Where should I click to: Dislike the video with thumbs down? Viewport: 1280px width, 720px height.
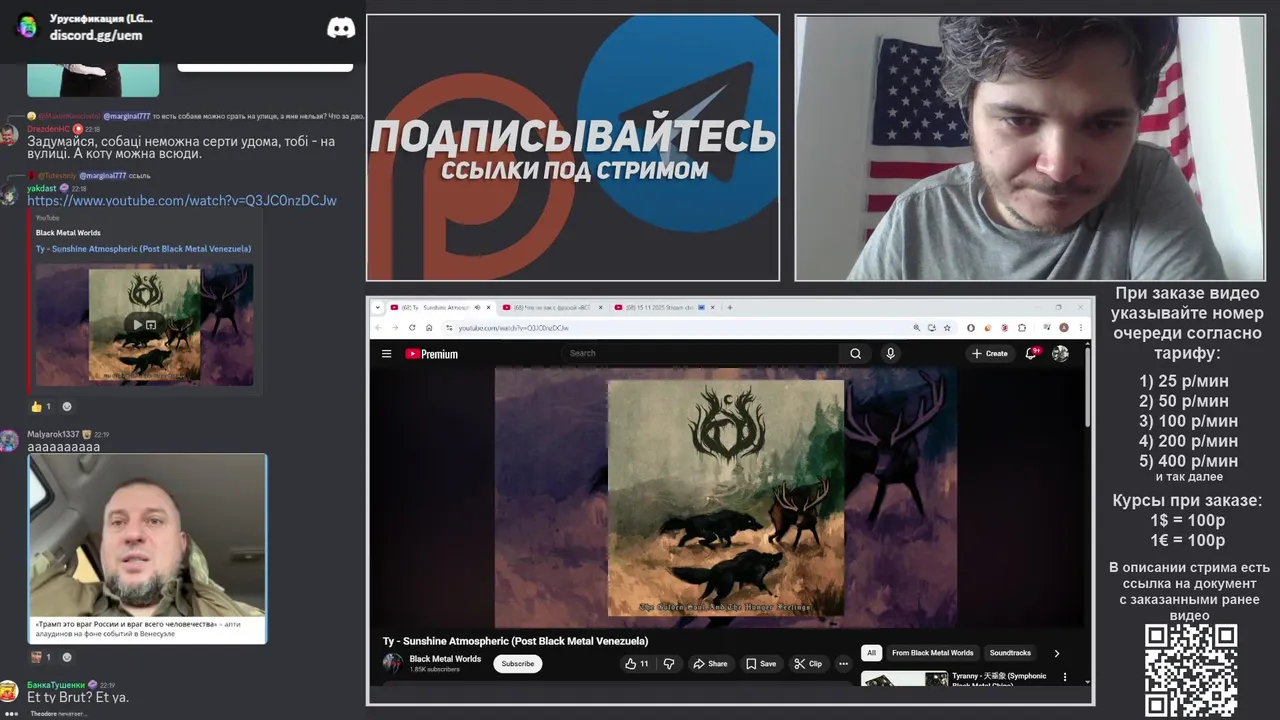tap(669, 663)
